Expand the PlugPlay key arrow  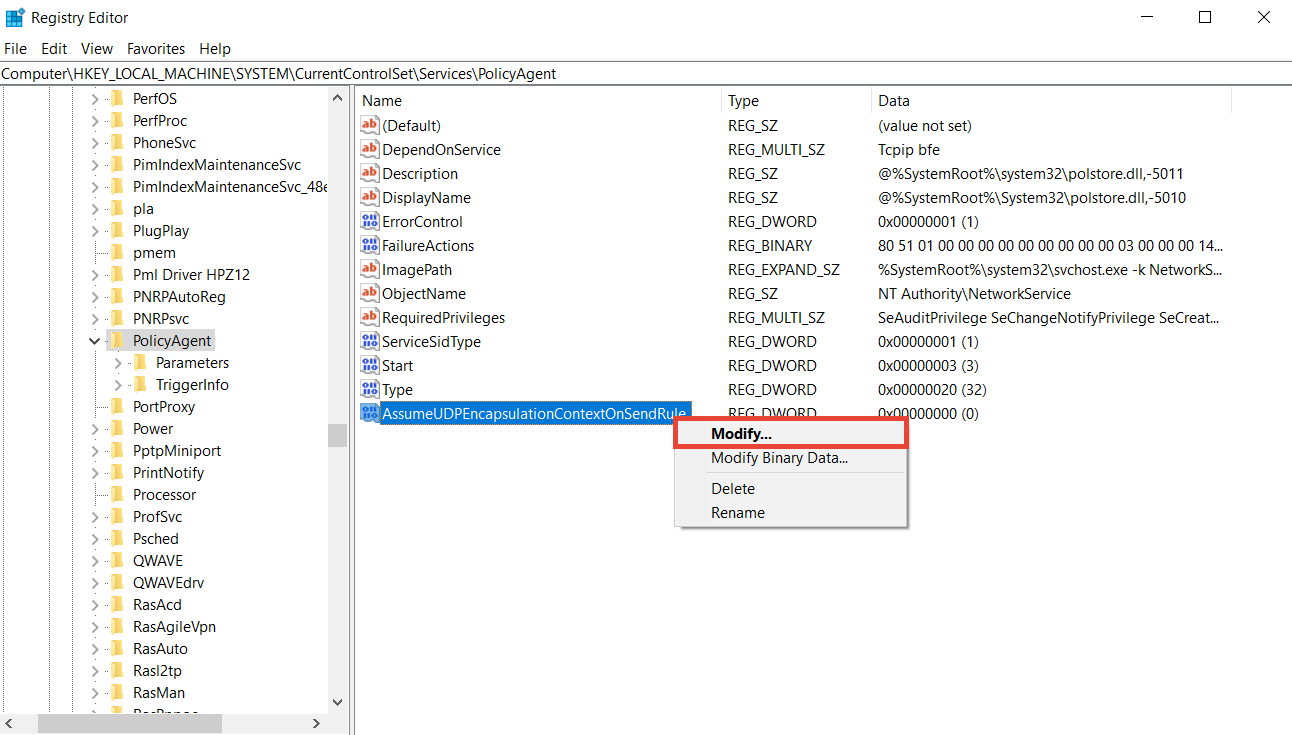[95, 231]
